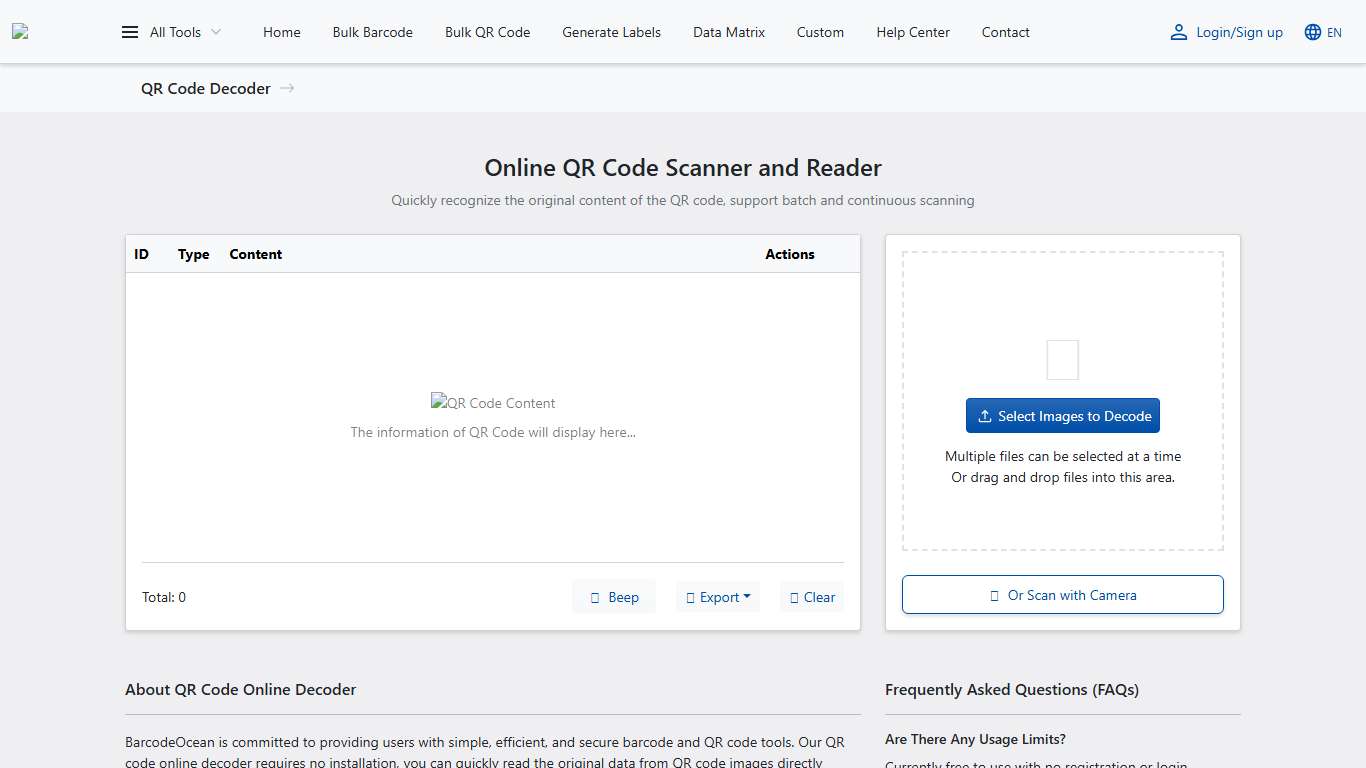Click the arrow beside QR Code Decoder breadcrumb

287,88
